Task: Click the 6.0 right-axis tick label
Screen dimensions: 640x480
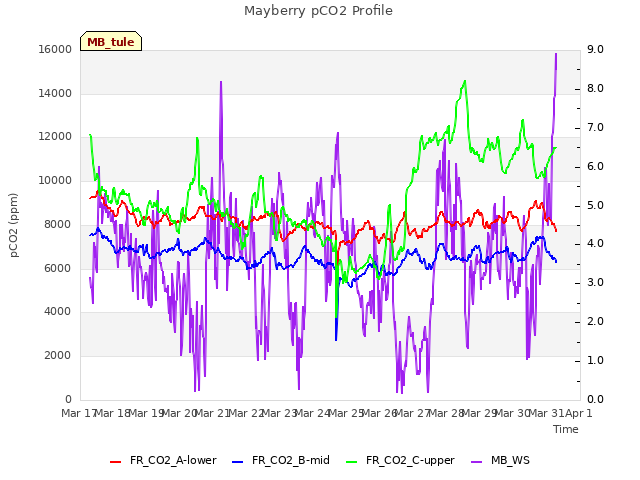Action: click(x=595, y=167)
